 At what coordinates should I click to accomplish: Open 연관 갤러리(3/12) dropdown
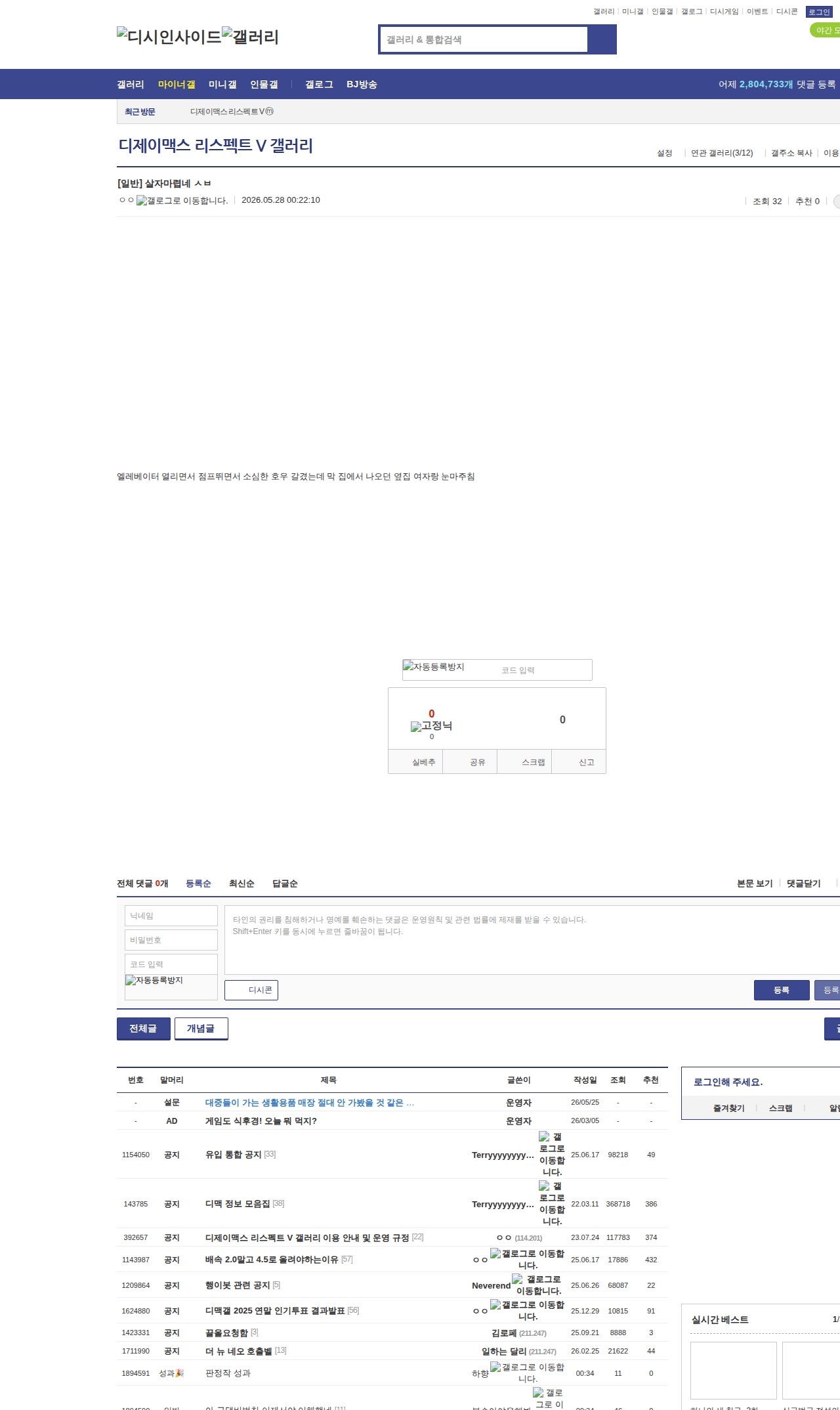click(x=722, y=153)
